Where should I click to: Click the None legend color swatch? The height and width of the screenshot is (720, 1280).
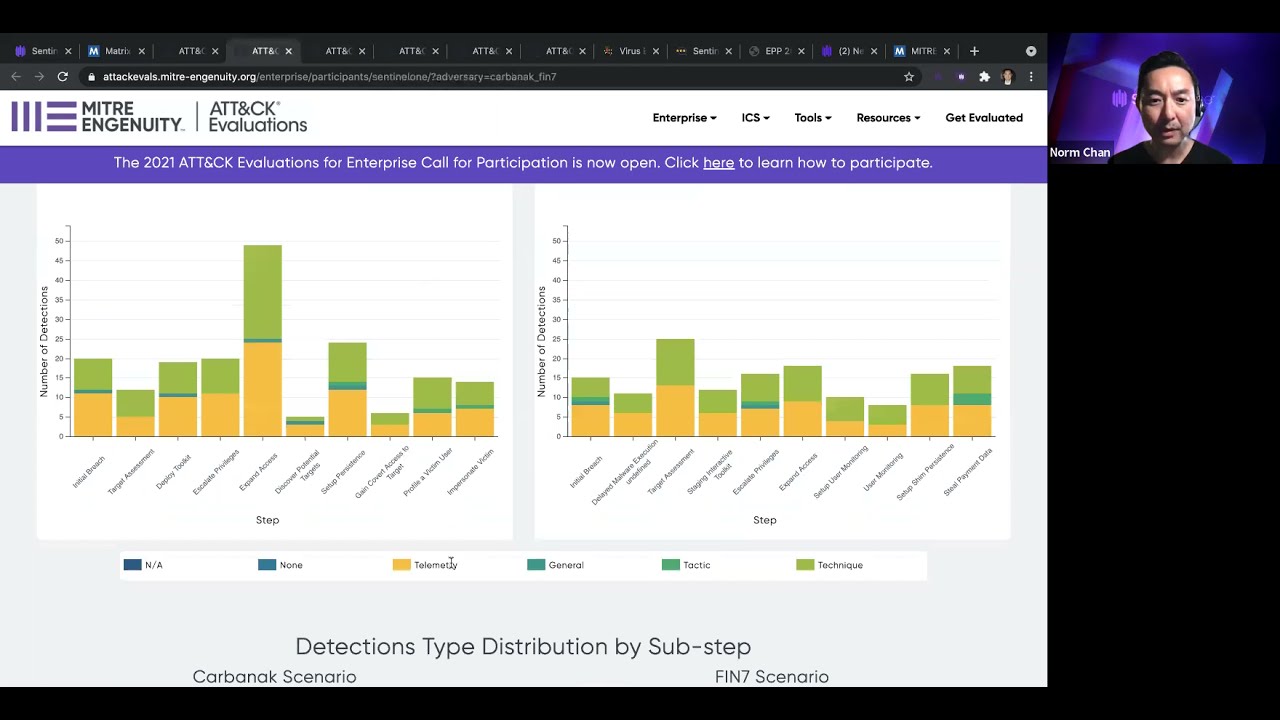267,565
